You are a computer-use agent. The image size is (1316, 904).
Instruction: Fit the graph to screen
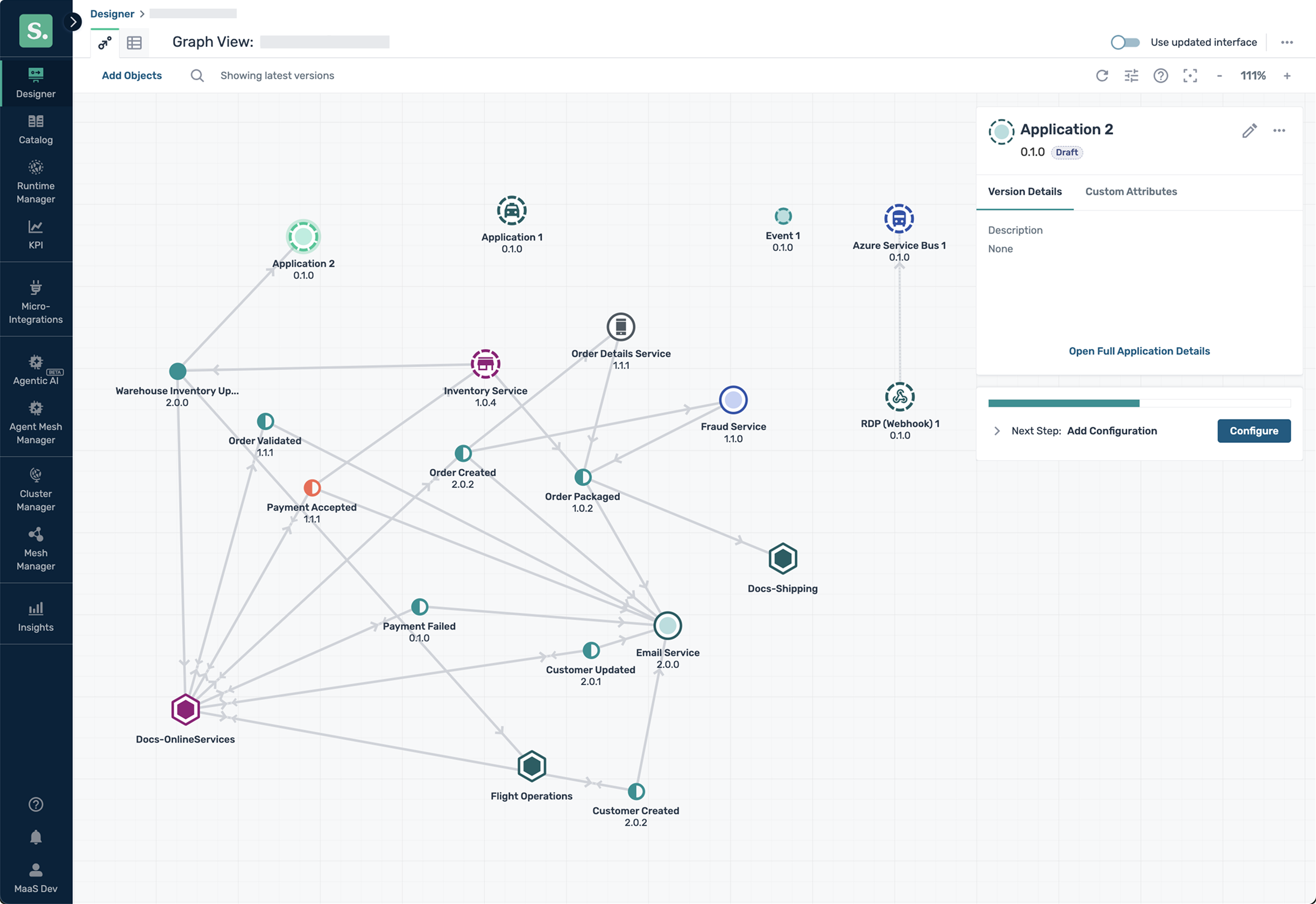(1191, 75)
